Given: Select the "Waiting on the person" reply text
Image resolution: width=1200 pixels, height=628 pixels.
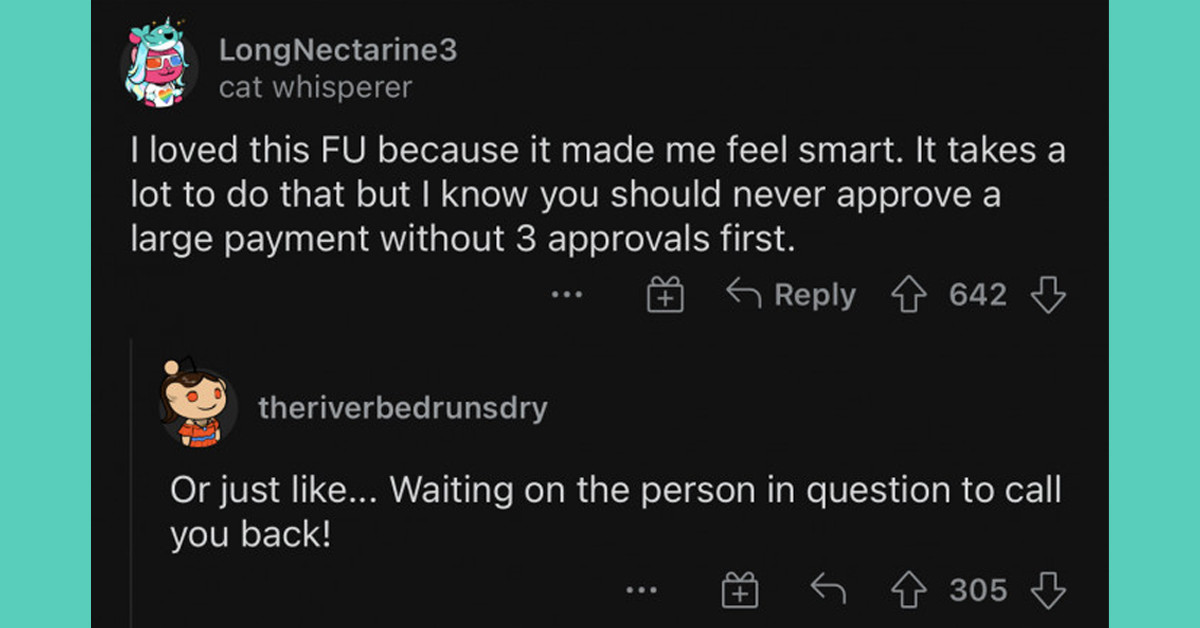Looking at the screenshot, I should pyautogui.click(x=614, y=512).
